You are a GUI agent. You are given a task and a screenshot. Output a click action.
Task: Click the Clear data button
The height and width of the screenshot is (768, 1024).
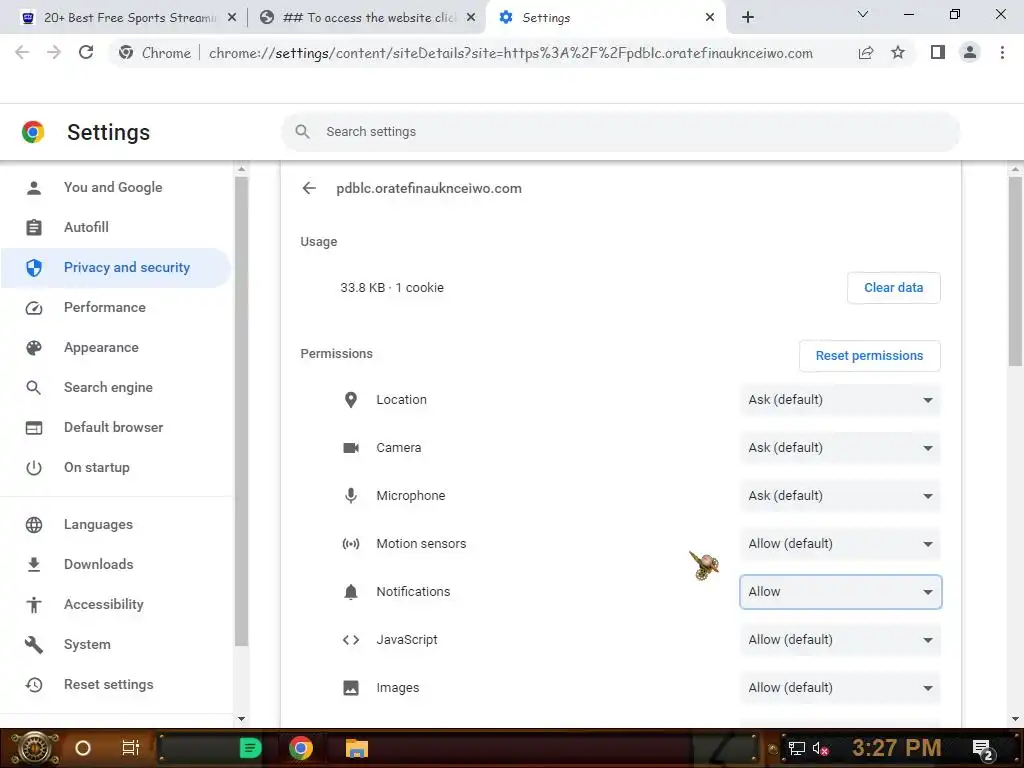893,288
